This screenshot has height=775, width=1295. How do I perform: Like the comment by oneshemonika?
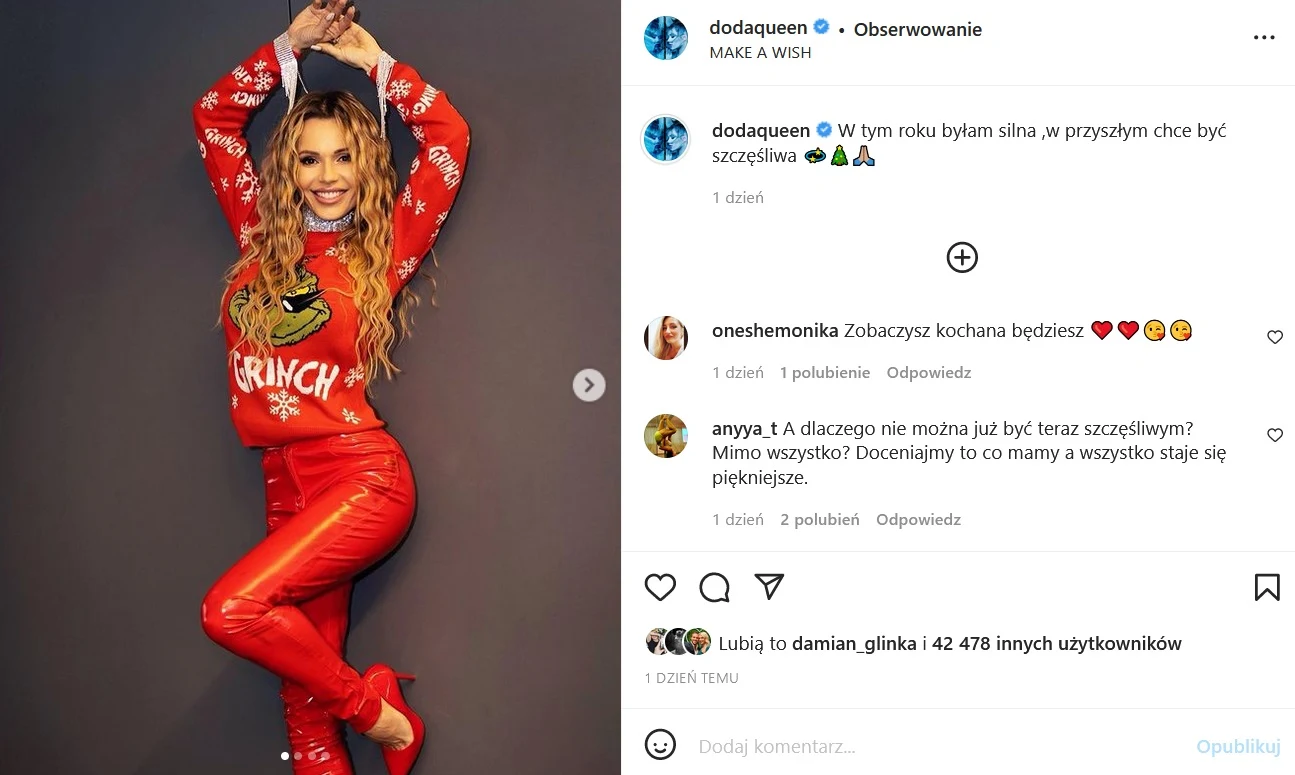pyautogui.click(x=1274, y=338)
